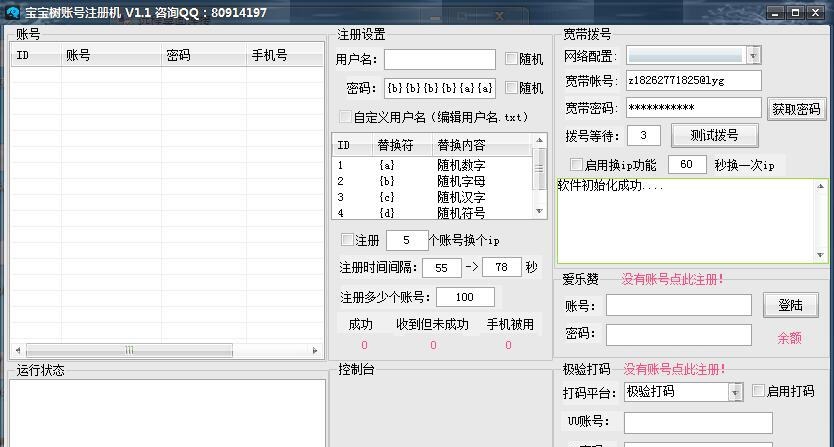This screenshot has width=834, height=447.
Task: Select row {a} 随机数字
Action: point(432,165)
